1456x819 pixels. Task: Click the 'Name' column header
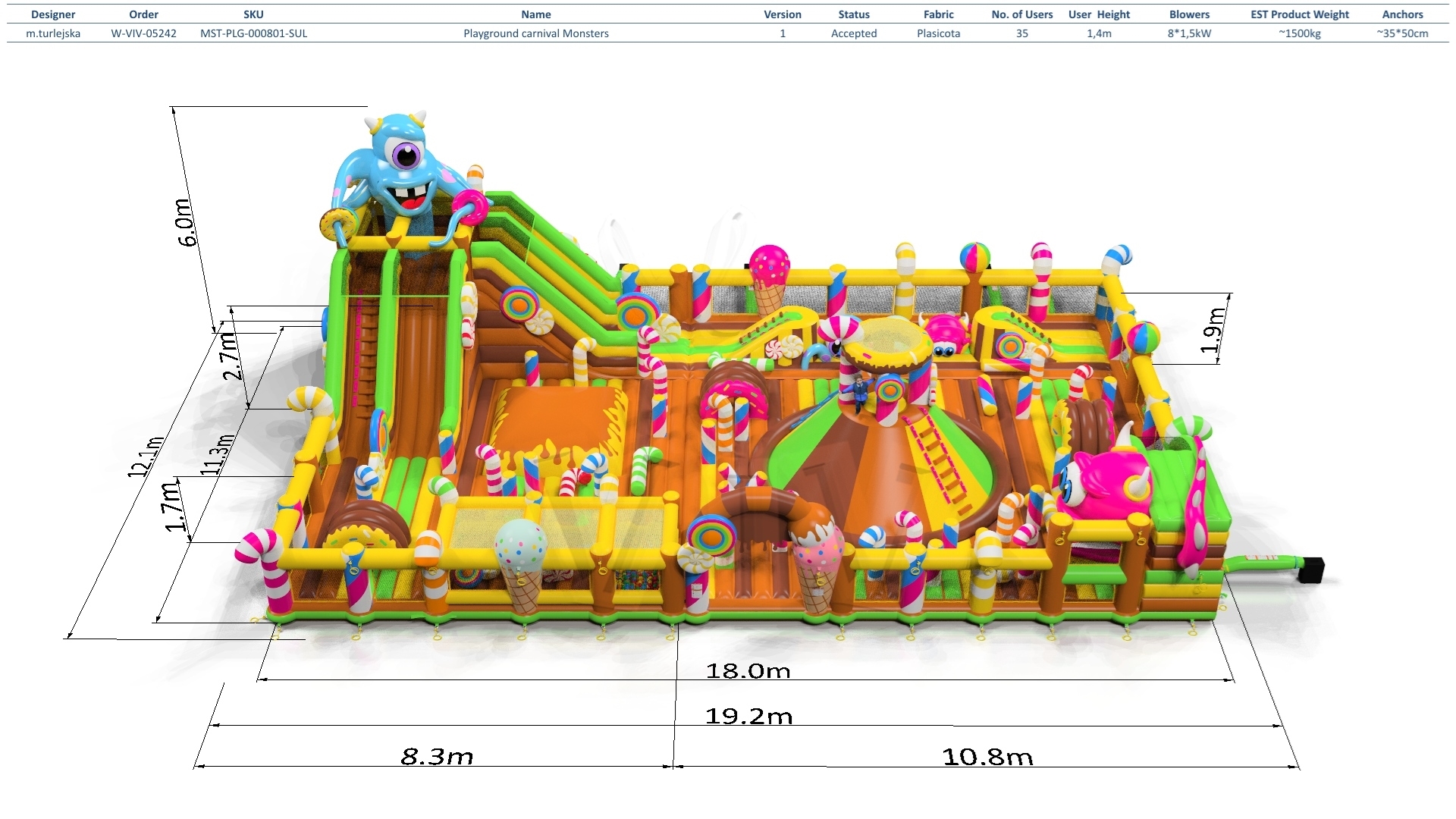pyautogui.click(x=536, y=14)
